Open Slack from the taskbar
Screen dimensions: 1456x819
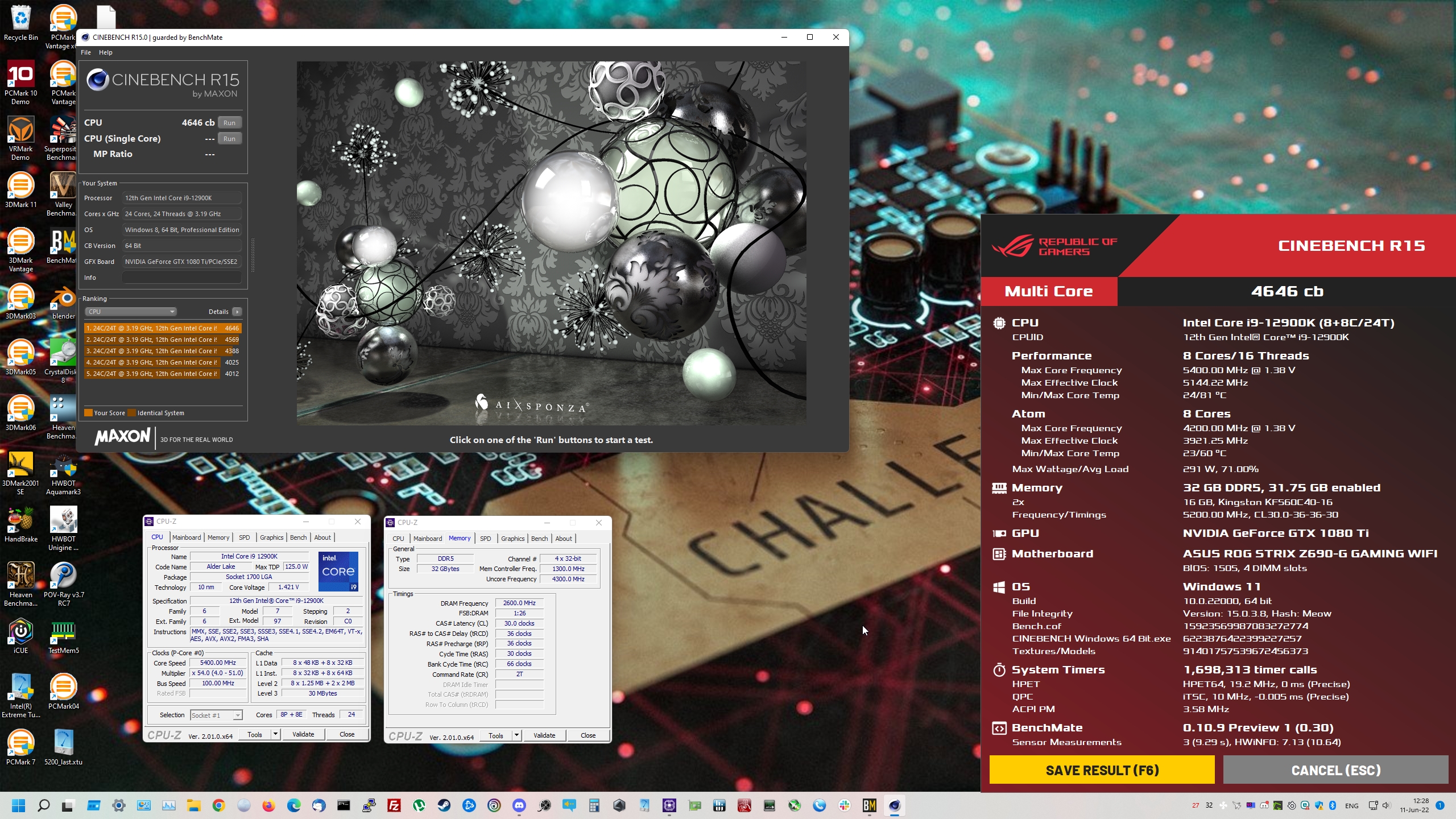point(845,805)
